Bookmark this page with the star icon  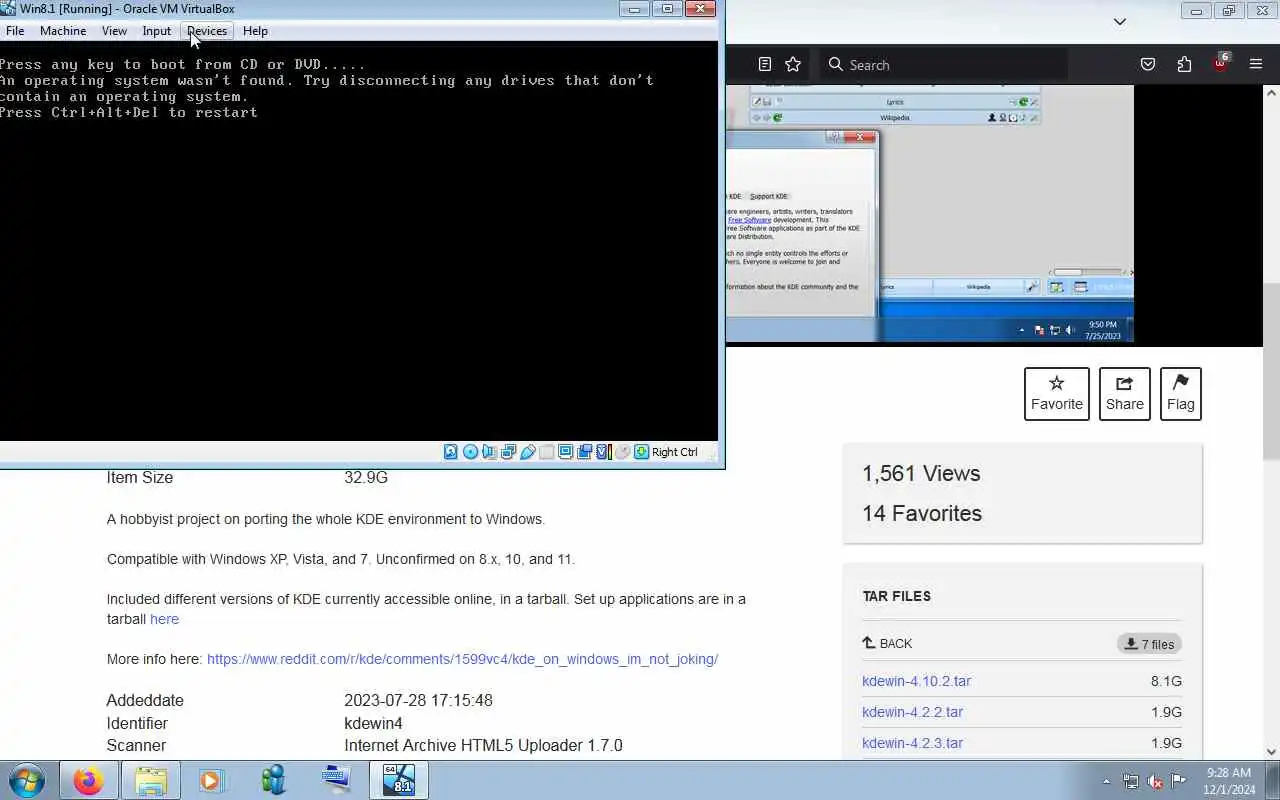pos(793,64)
